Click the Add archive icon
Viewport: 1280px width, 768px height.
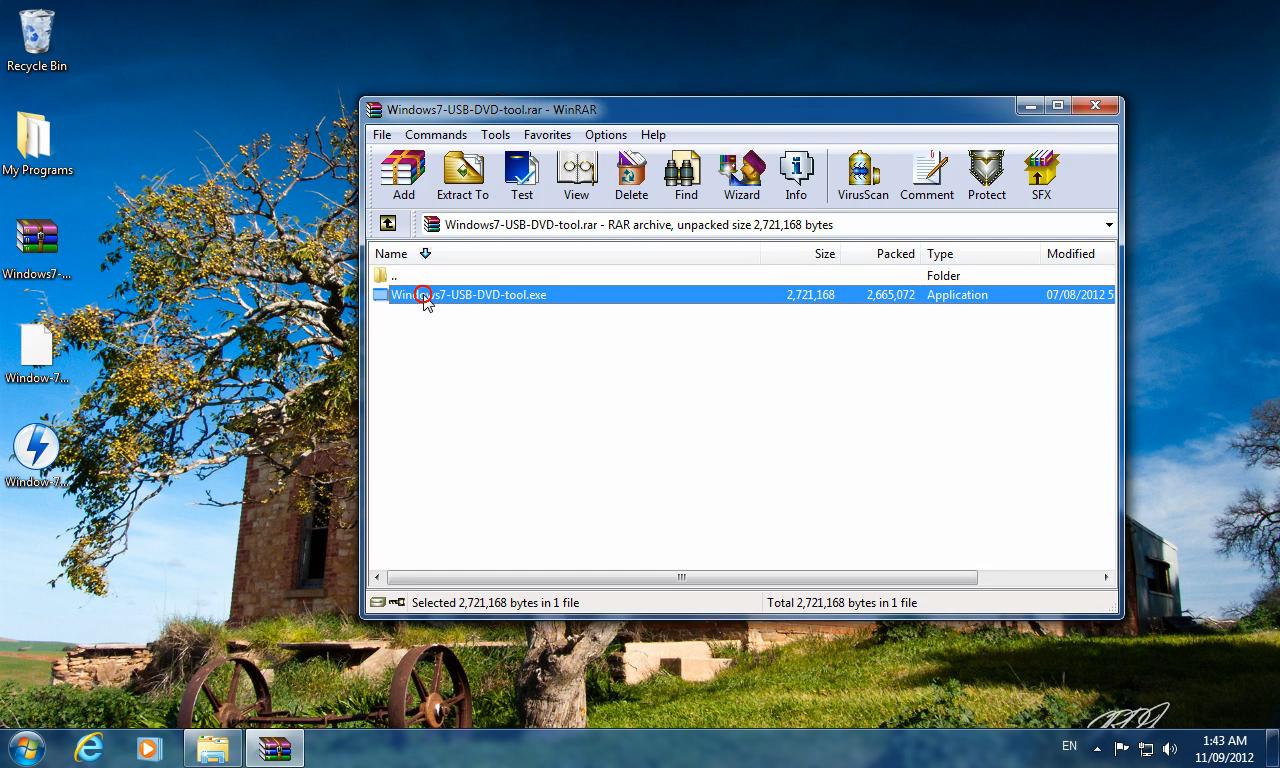click(x=402, y=175)
